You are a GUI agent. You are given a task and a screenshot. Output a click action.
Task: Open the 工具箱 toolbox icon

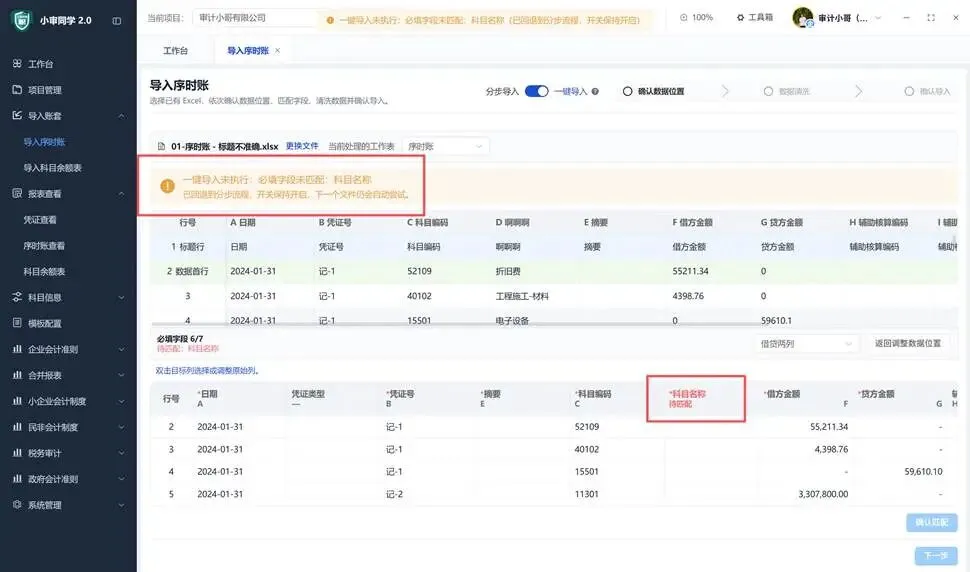coord(740,17)
